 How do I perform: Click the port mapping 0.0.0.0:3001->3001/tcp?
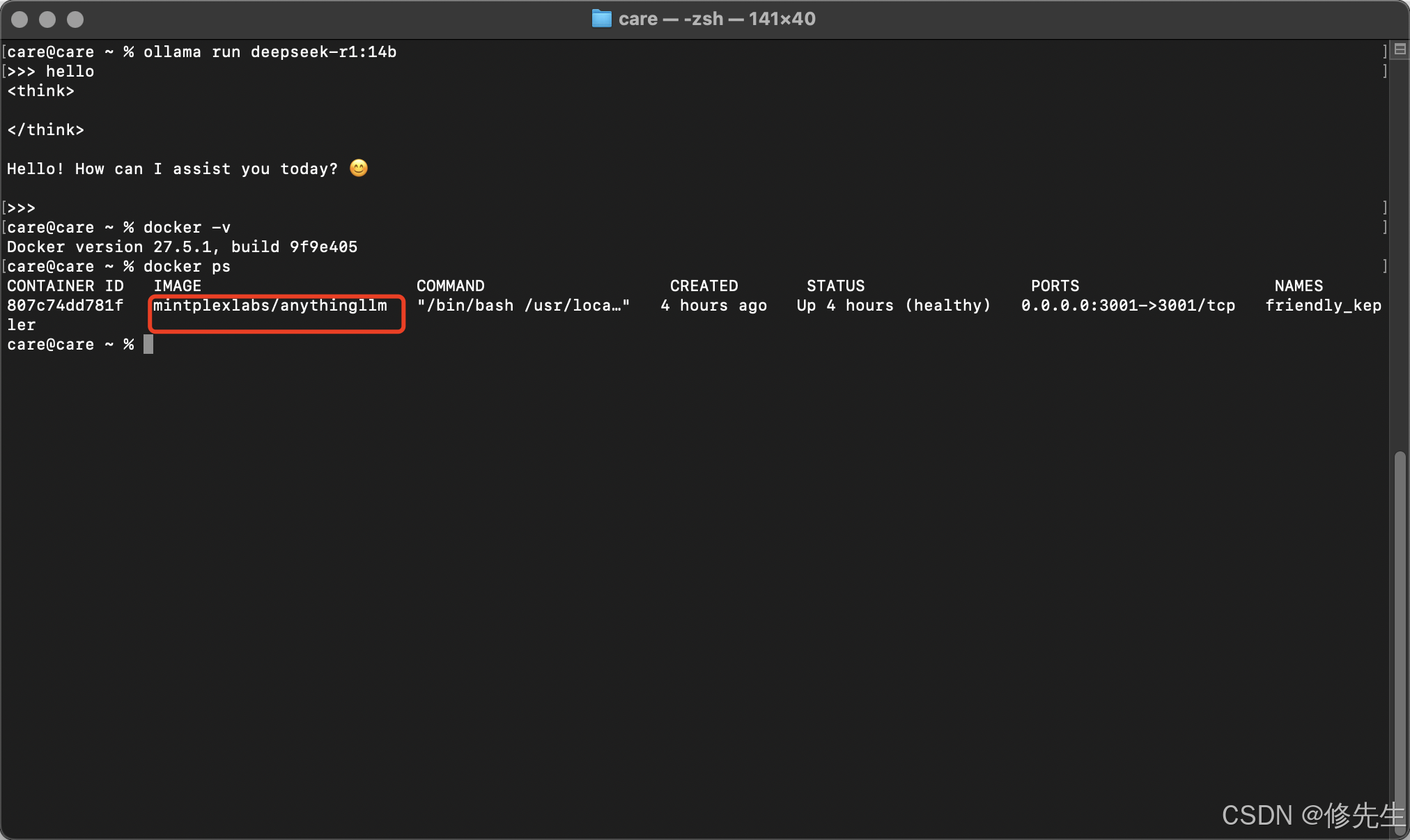coord(1128,305)
